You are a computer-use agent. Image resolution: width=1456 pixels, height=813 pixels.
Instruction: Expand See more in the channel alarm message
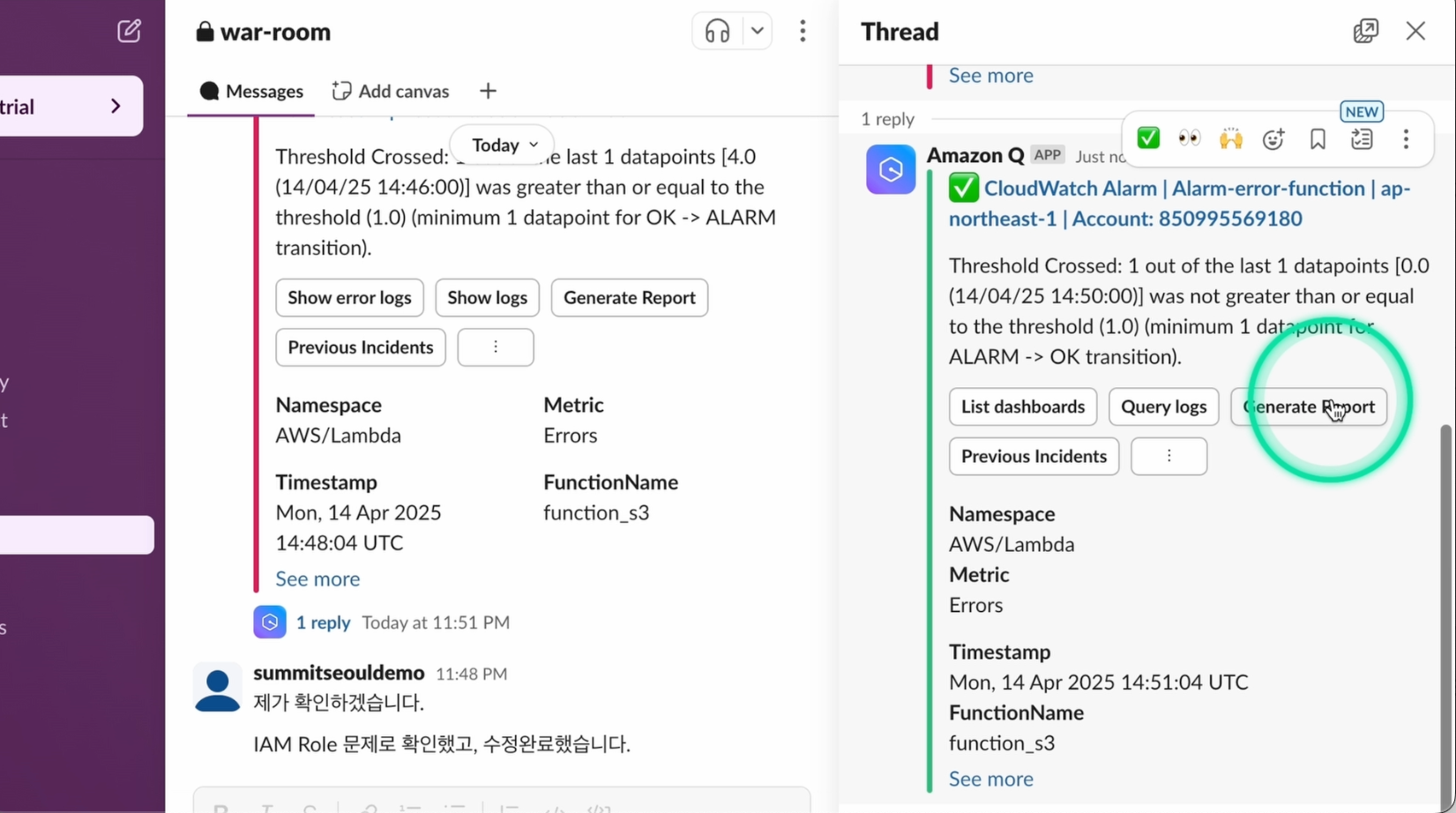[x=317, y=578]
